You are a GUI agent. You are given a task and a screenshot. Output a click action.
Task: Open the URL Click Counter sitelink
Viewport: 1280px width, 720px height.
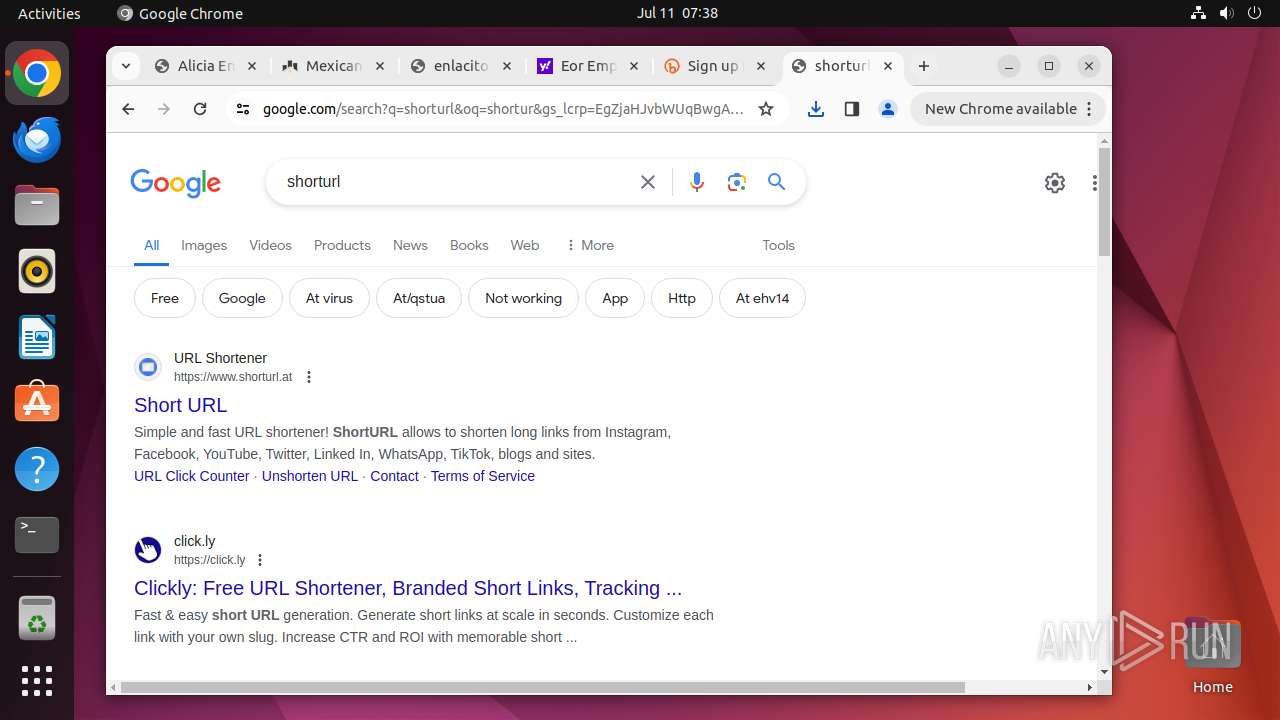click(192, 476)
